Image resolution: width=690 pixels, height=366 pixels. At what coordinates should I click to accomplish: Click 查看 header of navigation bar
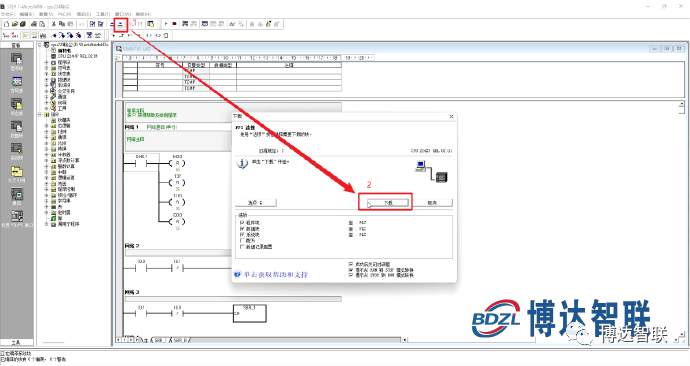point(17,45)
